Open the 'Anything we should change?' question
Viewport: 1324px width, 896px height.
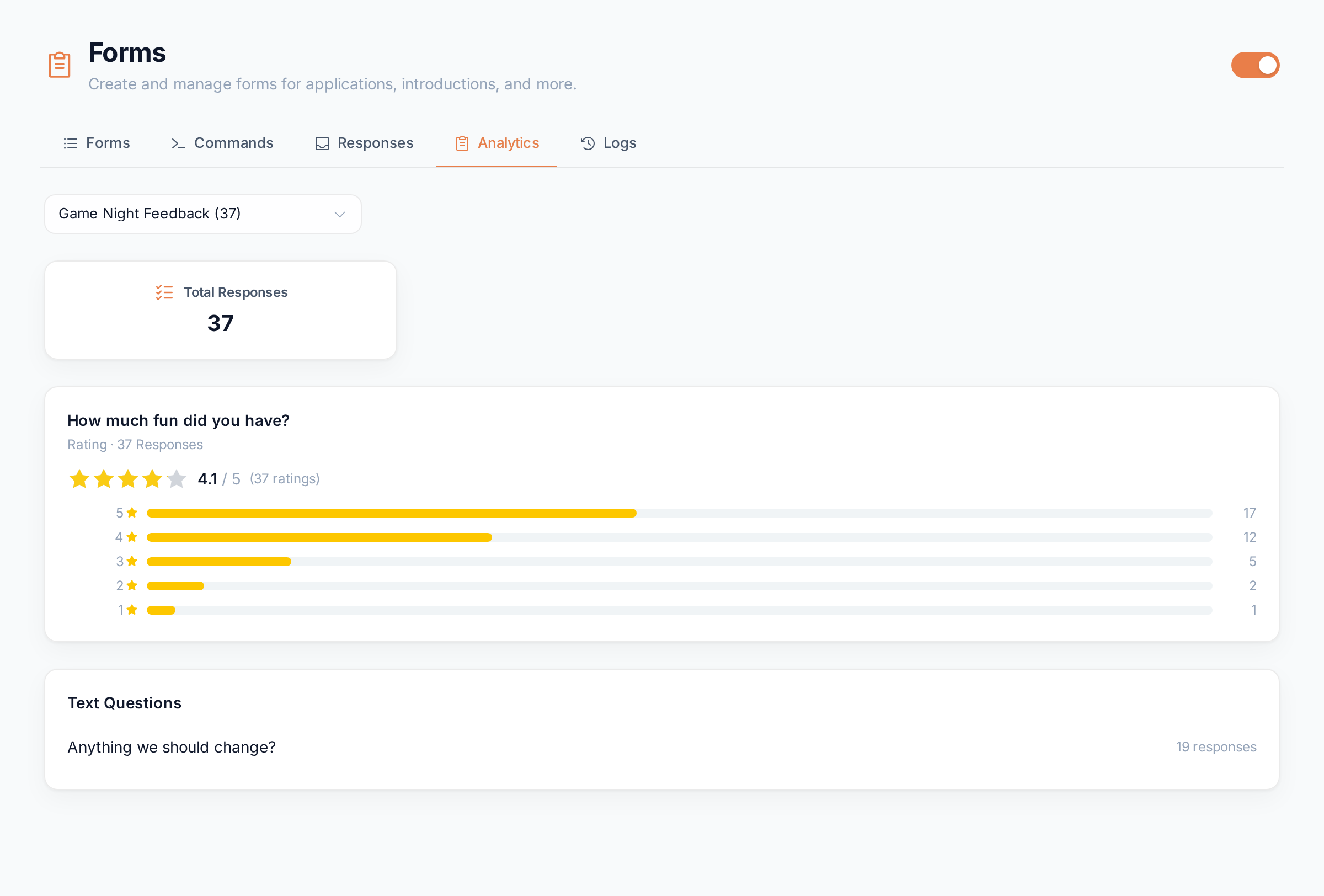172,748
